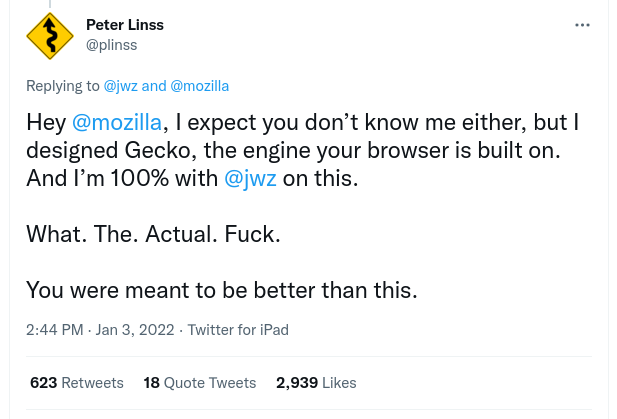
Task: View the 2,939 Likes list
Action: [x=316, y=383]
